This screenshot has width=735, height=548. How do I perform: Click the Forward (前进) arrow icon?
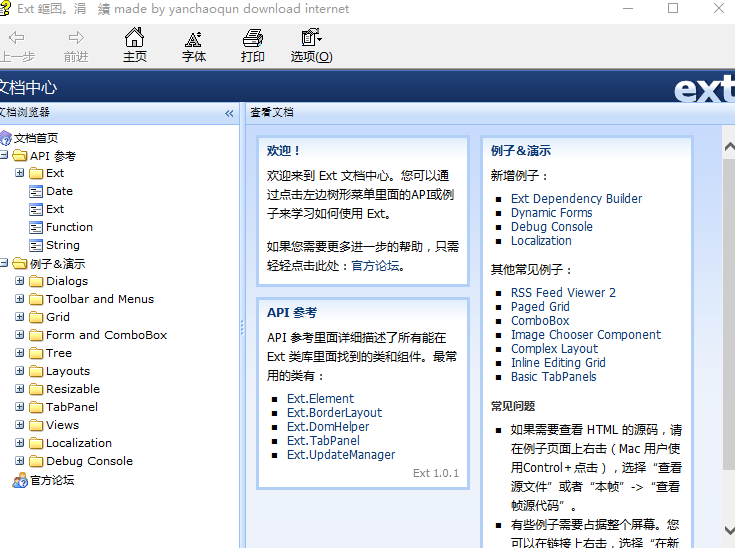[x=75, y=39]
